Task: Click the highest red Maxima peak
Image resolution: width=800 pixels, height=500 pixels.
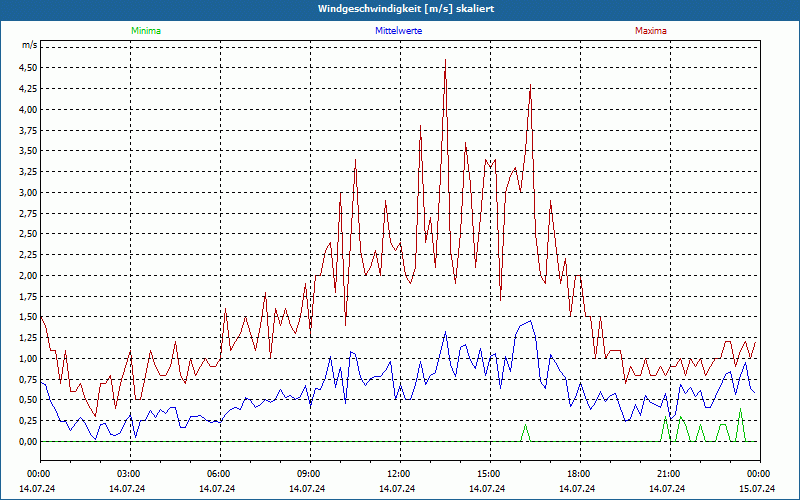Action: pyautogui.click(x=445, y=62)
